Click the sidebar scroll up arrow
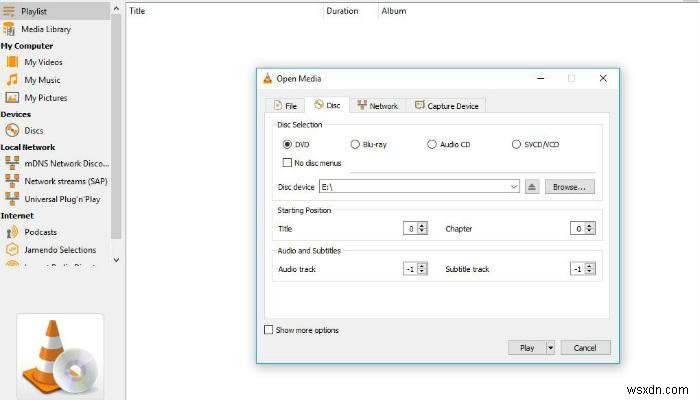700x400 pixels. click(x=116, y=8)
